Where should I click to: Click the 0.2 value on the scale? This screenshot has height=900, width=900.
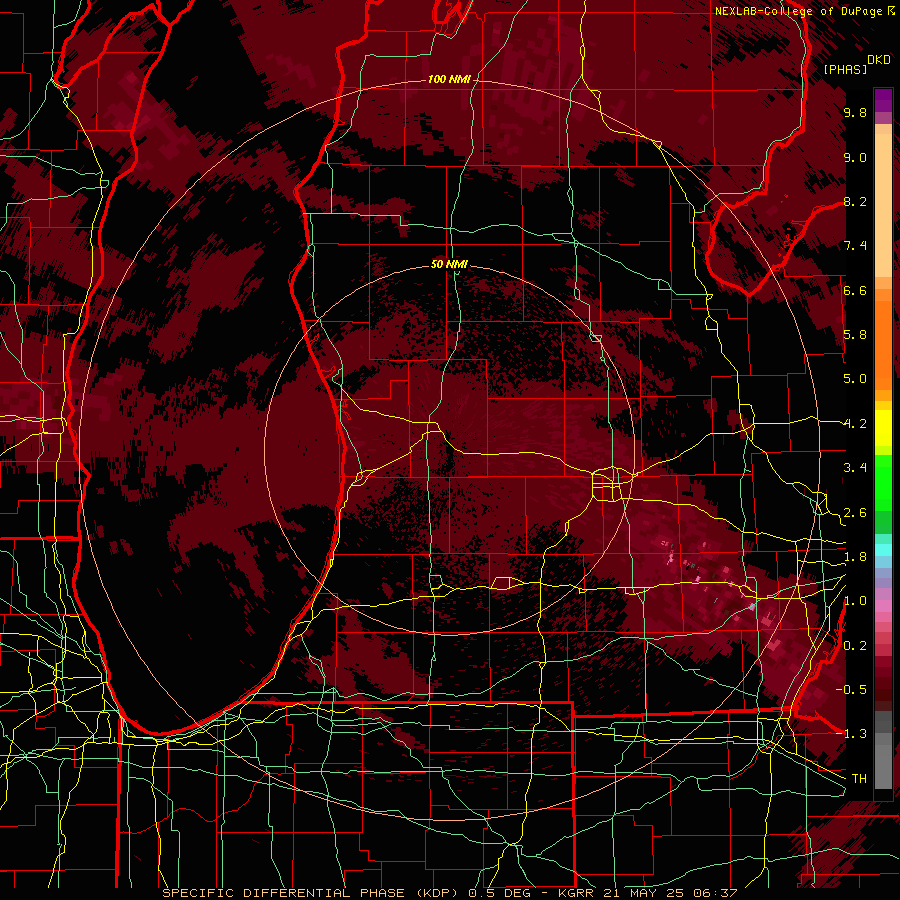855,646
